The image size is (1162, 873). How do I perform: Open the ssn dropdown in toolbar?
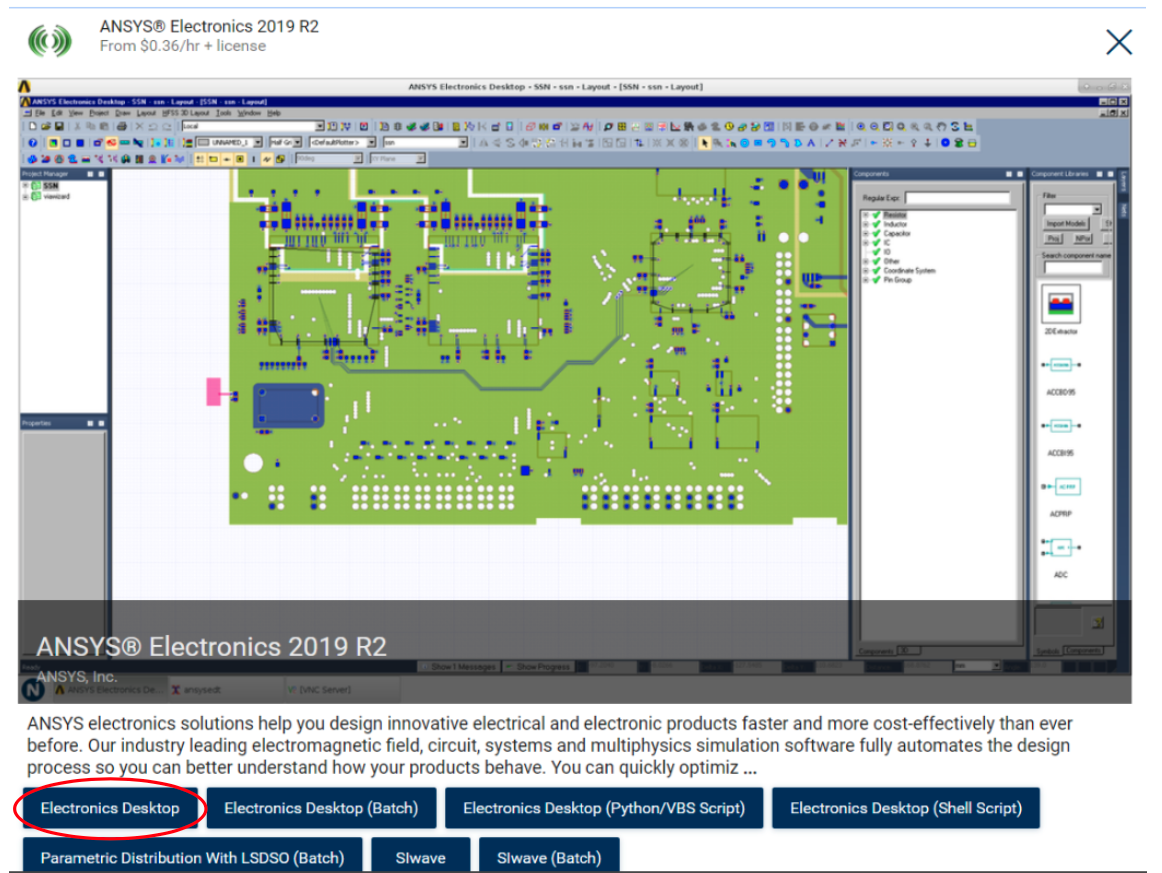click(x=463, y=142)
